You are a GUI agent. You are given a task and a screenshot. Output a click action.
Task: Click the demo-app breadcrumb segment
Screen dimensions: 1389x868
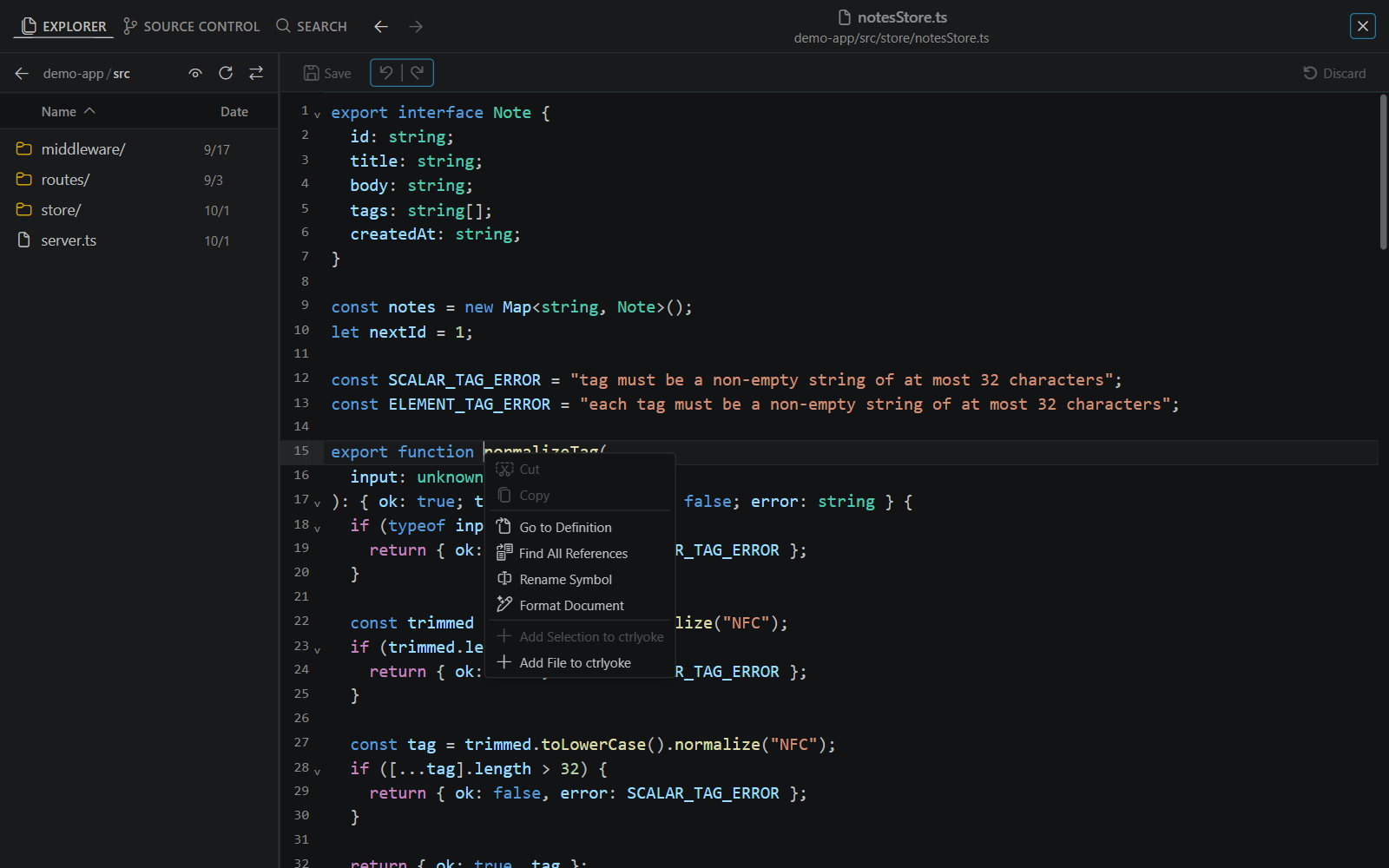73,74
